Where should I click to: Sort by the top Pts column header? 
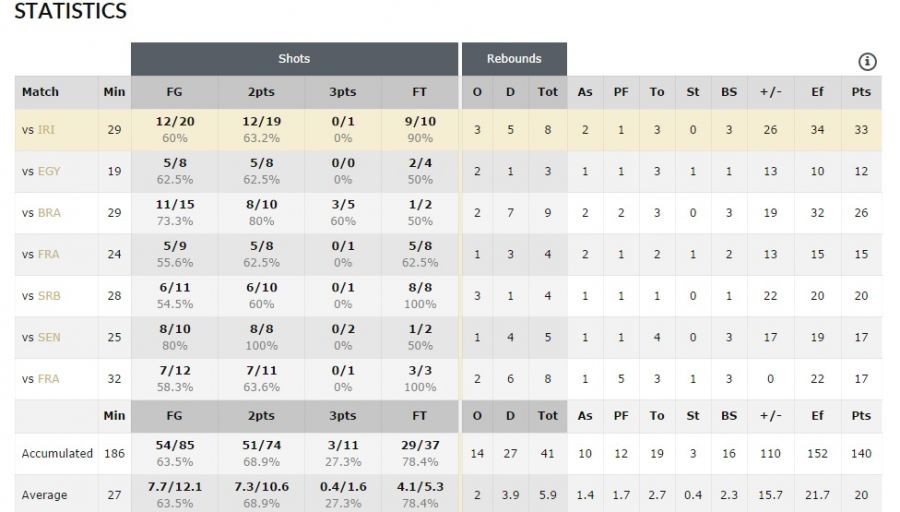pos(861,92)
